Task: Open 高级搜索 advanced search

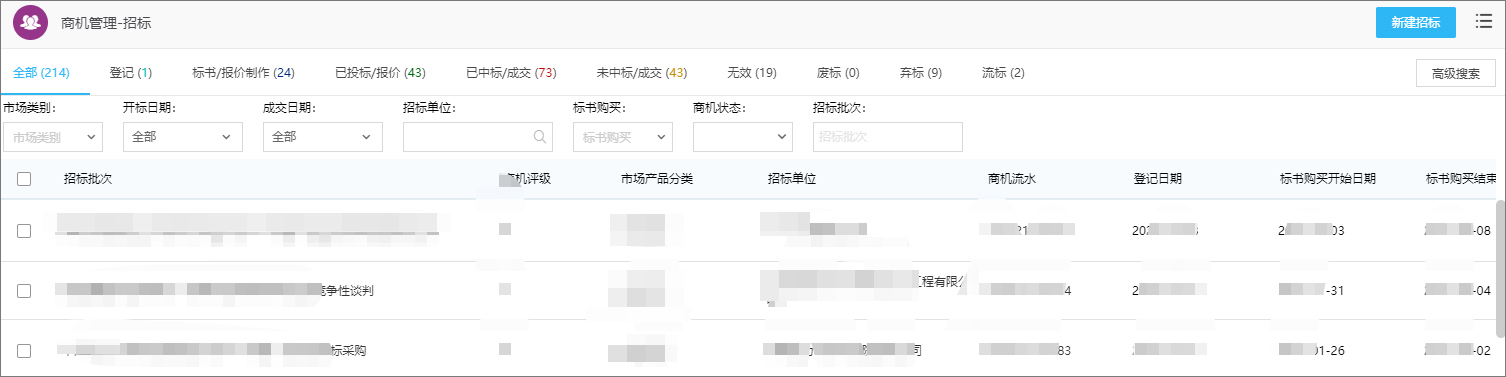Action: 1455,73
